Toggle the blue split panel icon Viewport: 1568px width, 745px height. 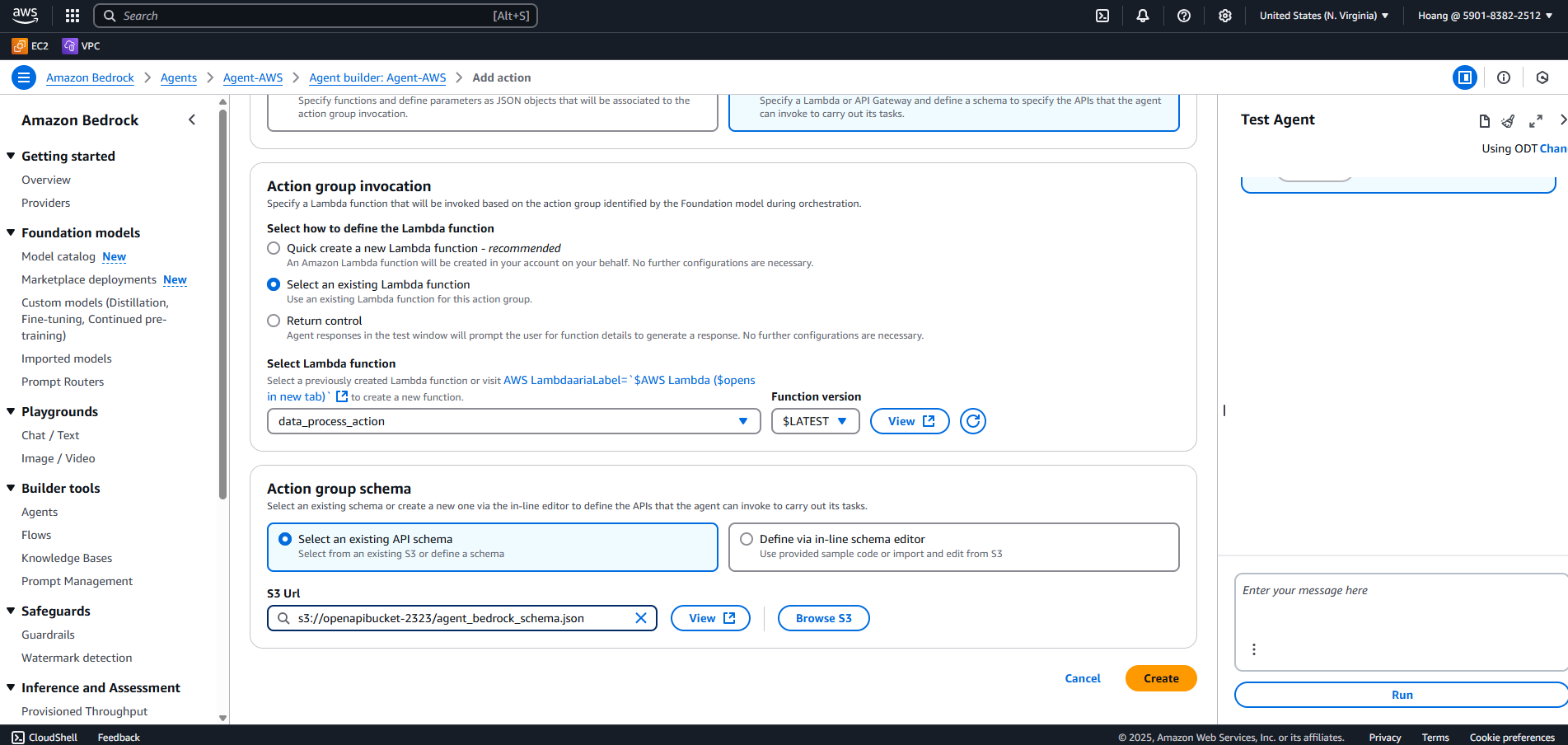[1465, 77]
